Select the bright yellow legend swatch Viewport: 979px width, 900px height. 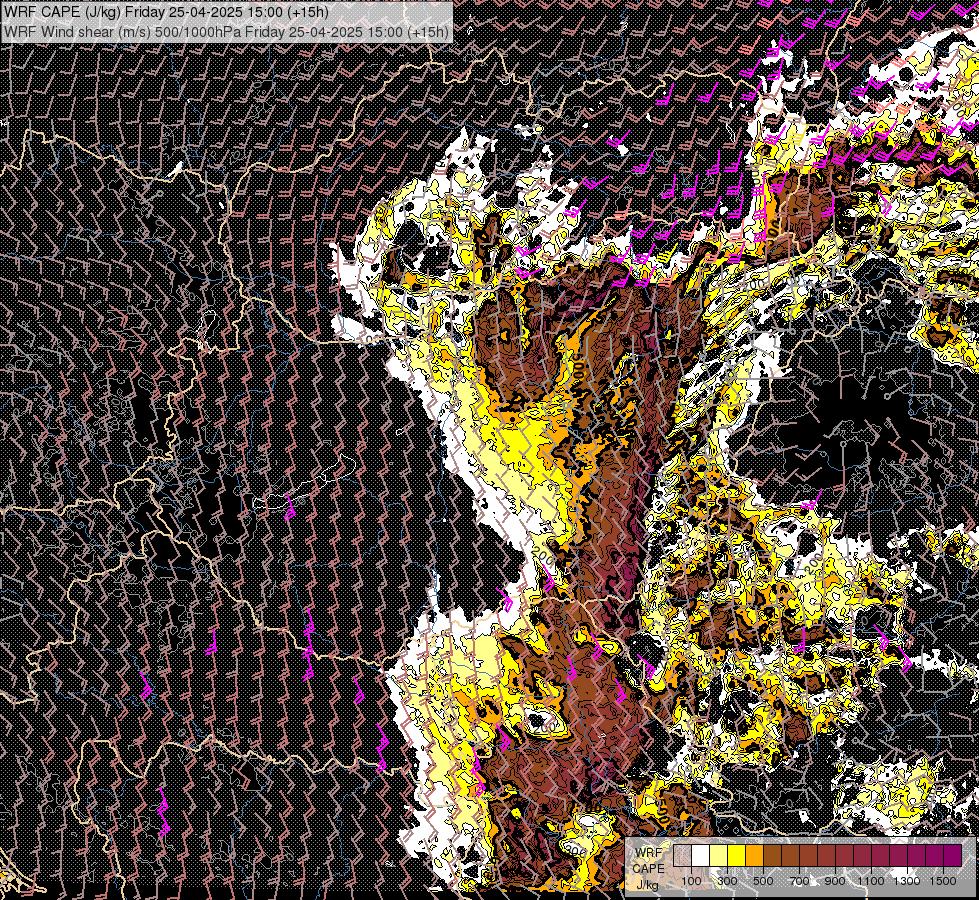737,856
